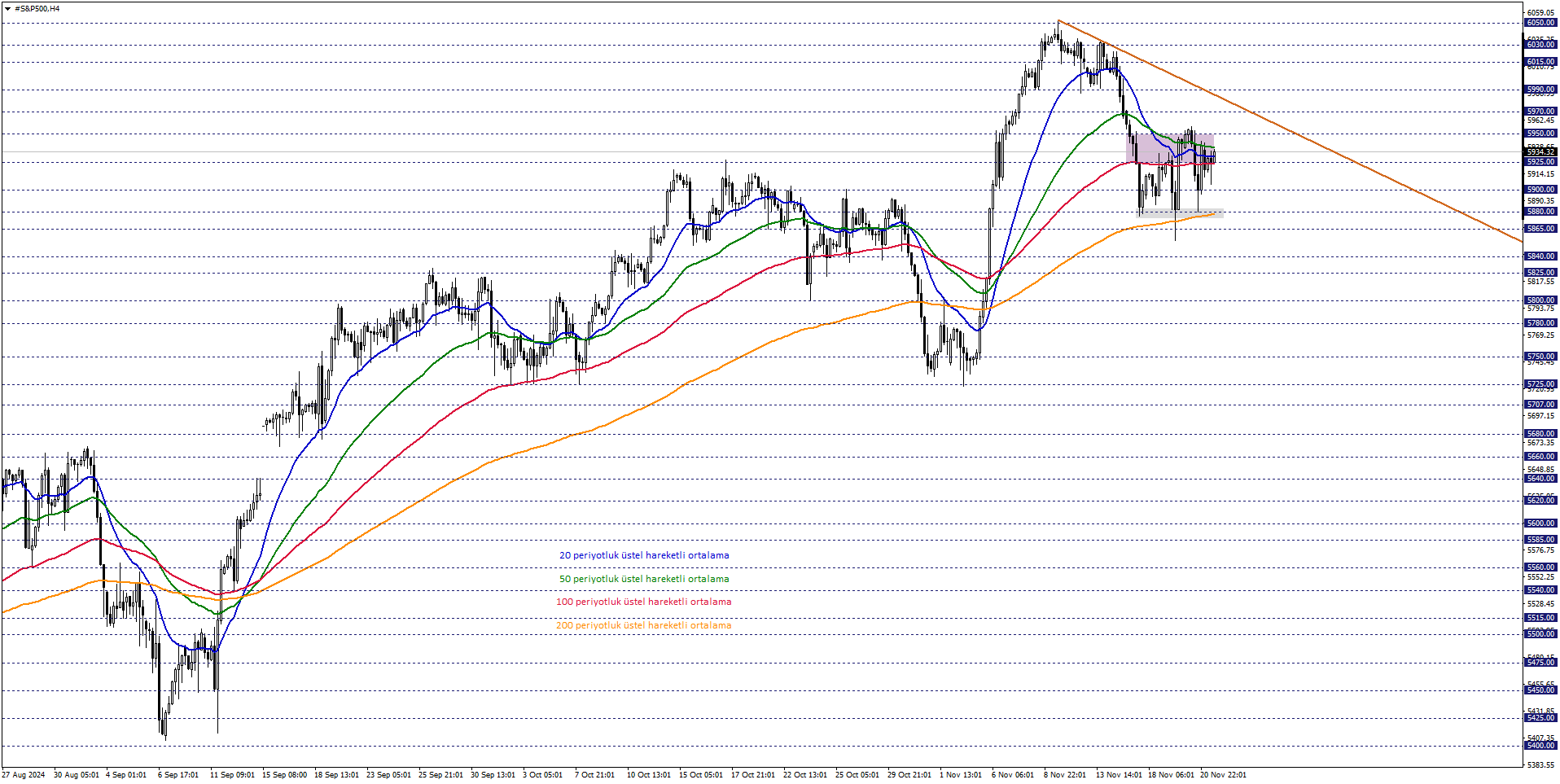
Task: Select the grey support rectangle at 5880
Action: click(1180, 214)
